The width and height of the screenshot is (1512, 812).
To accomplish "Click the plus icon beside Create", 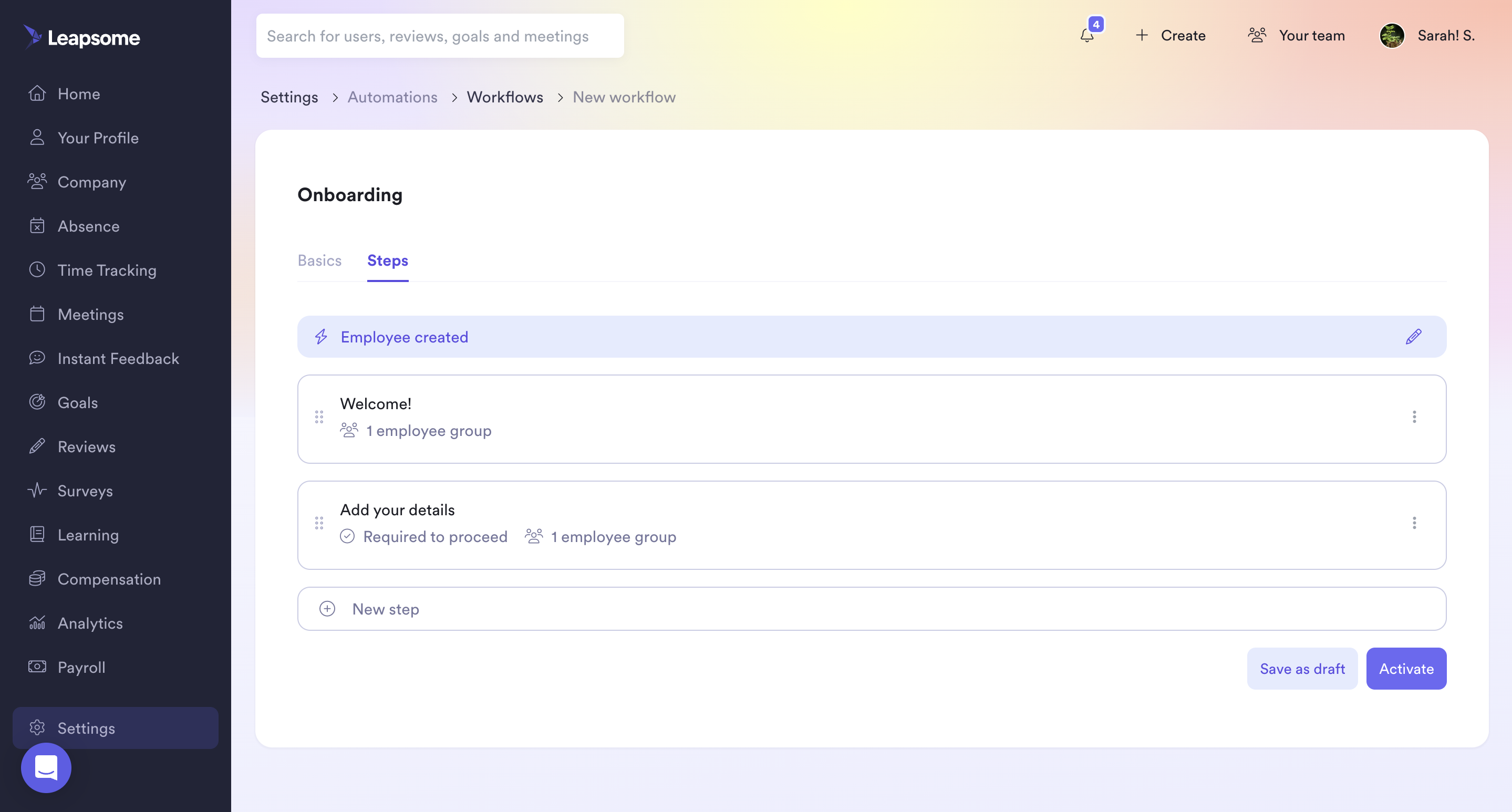I will click(x=1142, y=35).
